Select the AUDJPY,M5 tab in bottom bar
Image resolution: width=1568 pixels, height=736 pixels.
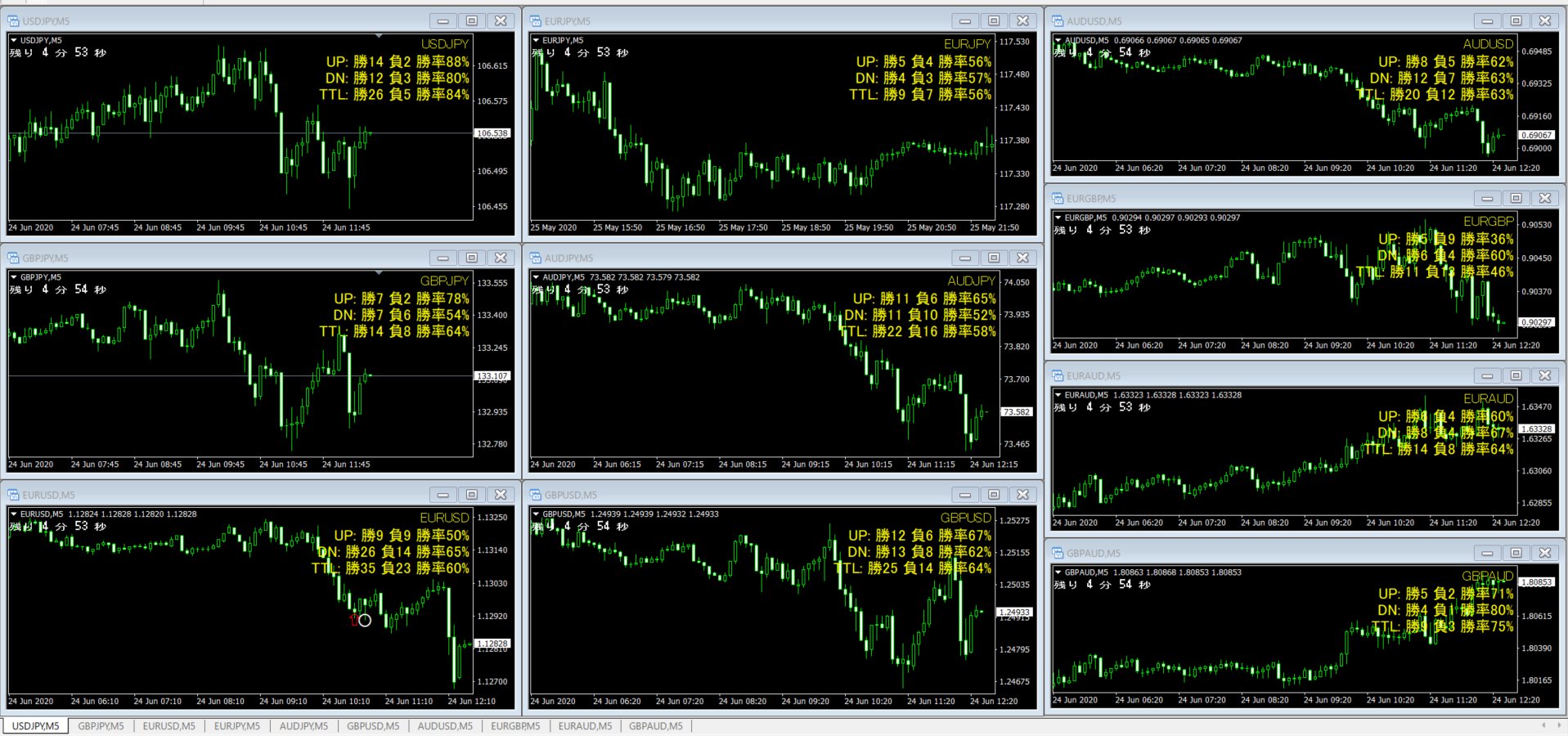tap(303, 726)
